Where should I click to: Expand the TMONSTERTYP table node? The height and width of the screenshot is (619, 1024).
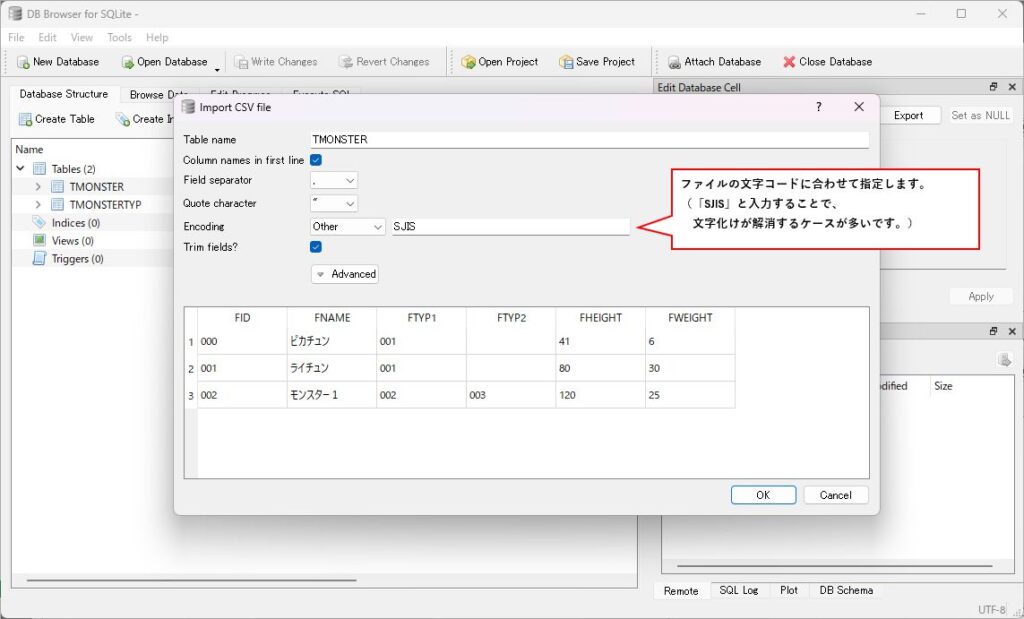(x=38, y=205)
